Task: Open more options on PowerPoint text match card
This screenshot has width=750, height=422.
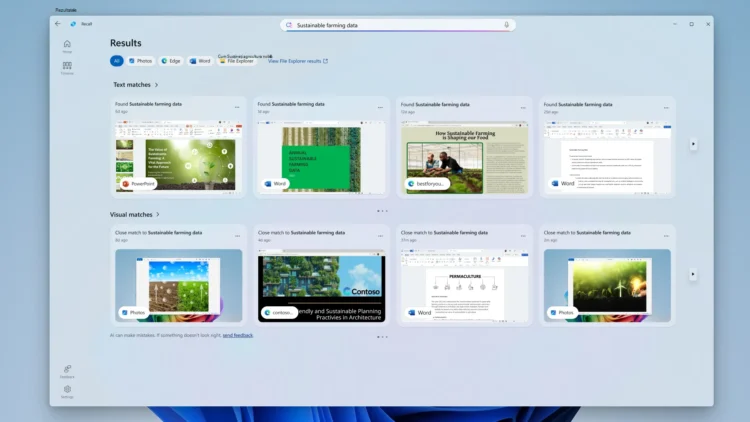Action: point(237,107)
